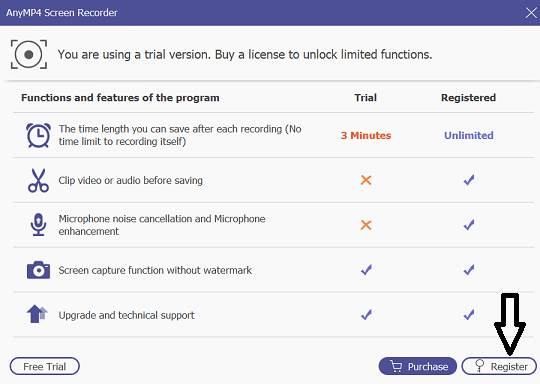Click Trial checkmark for upgrade support row
540x384 pixels.
pyautogui.click(x=366, y=314)
